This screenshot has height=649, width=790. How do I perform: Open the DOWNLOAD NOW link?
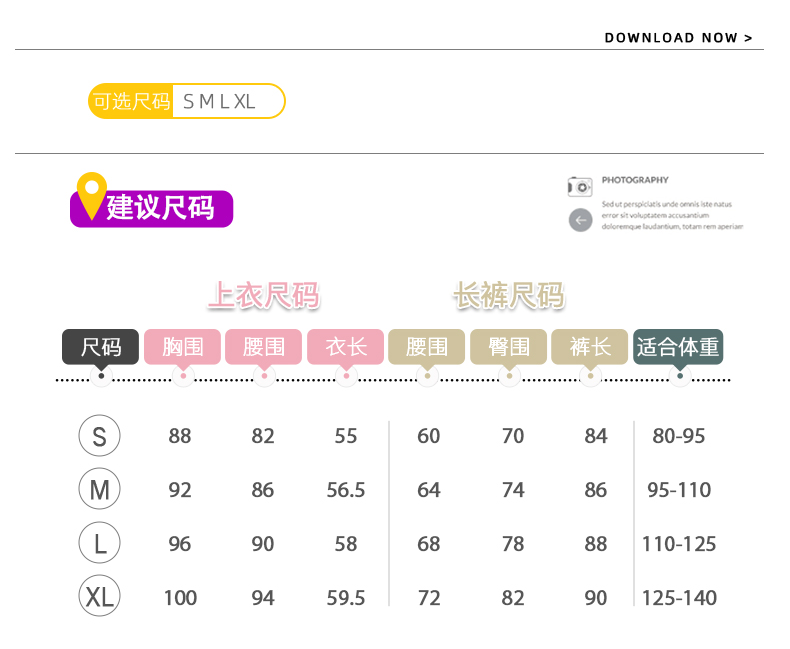click(678, 38)
